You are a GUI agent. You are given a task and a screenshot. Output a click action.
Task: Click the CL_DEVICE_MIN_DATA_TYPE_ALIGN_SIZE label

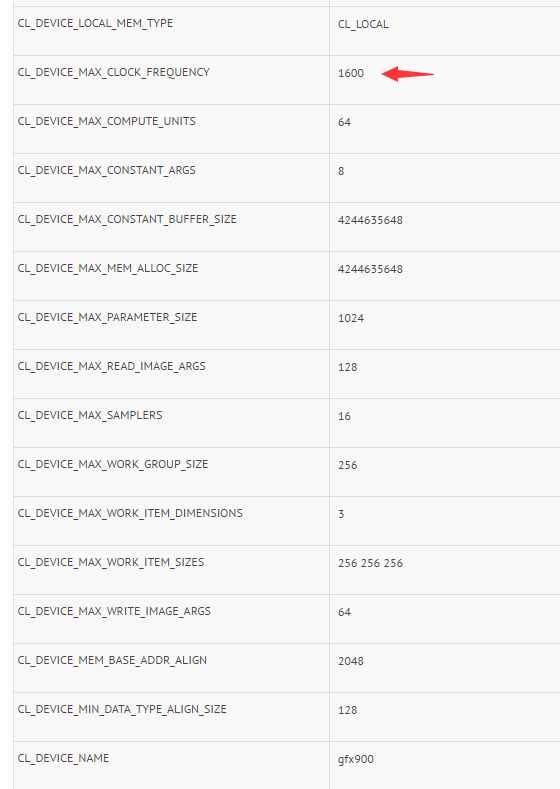(122, 709)
